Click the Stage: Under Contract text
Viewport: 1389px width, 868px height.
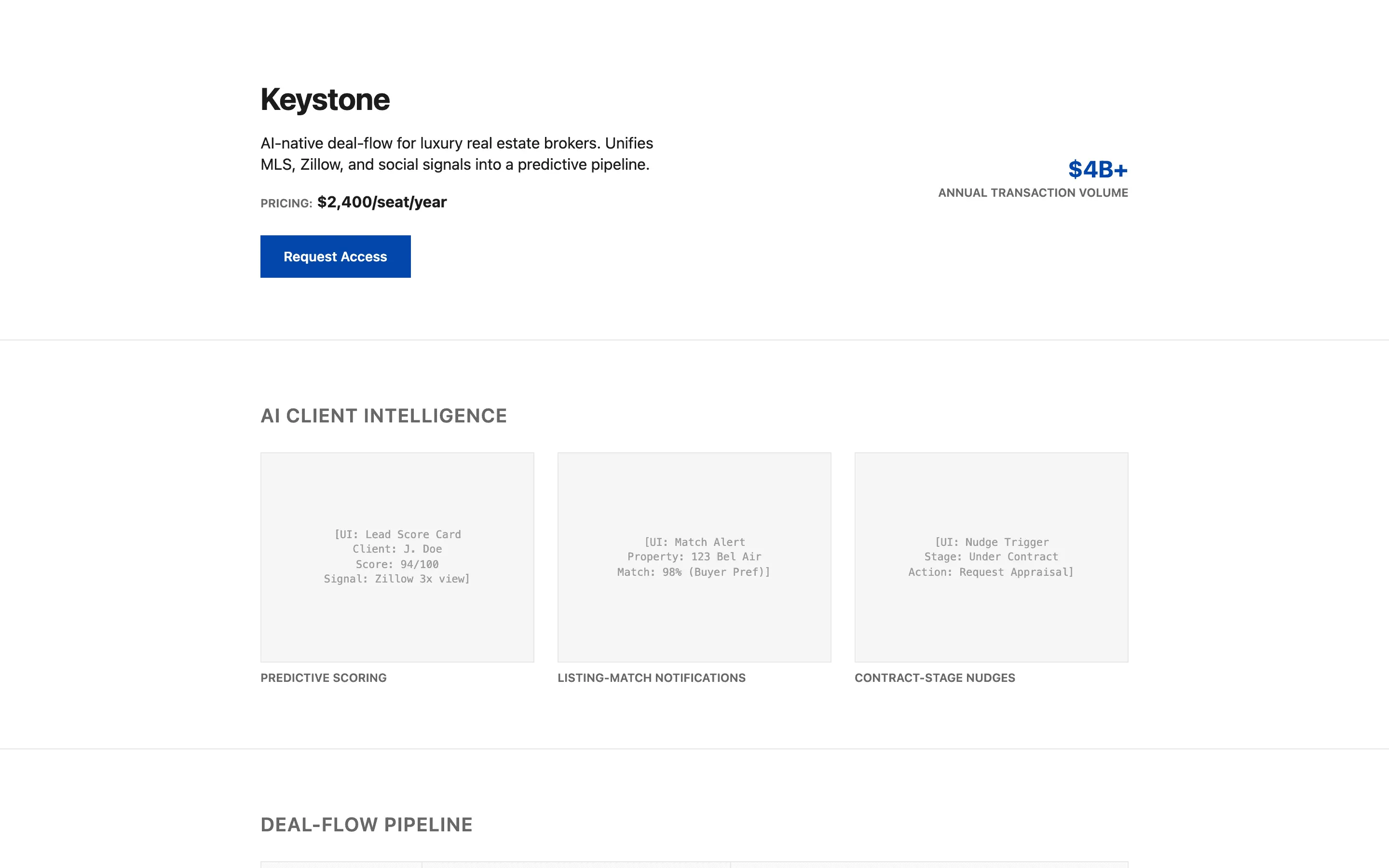point(991,557)
